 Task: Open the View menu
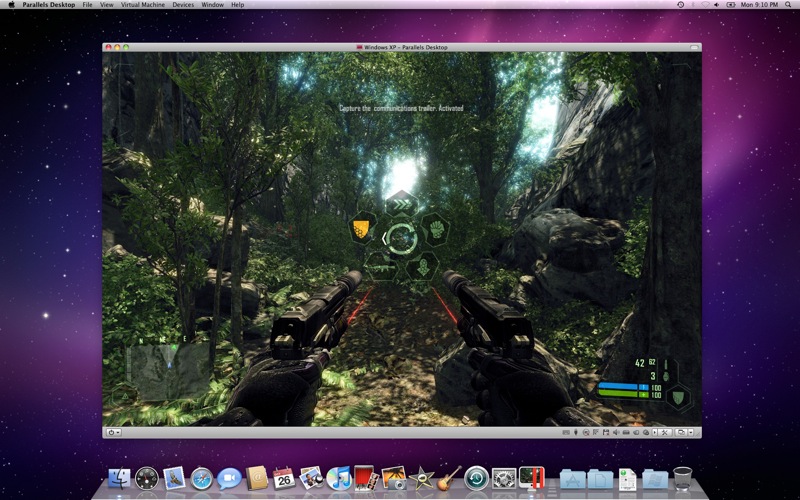(107, 5)
